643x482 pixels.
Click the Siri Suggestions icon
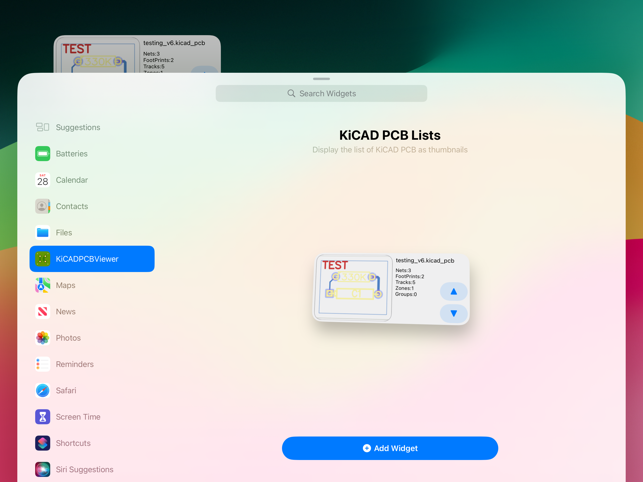coord(43,469)
